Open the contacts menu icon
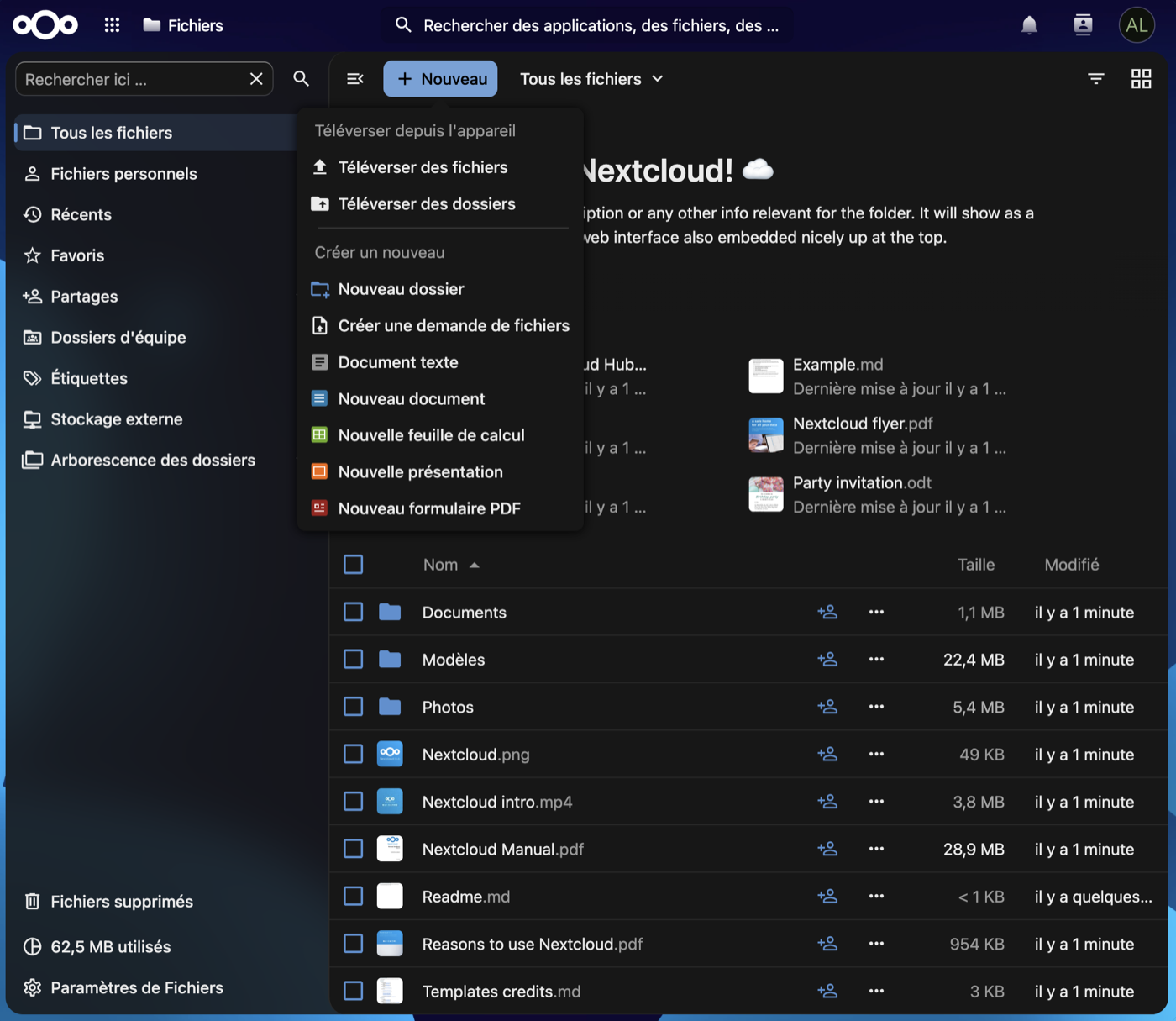 (x=1083, y=25)
